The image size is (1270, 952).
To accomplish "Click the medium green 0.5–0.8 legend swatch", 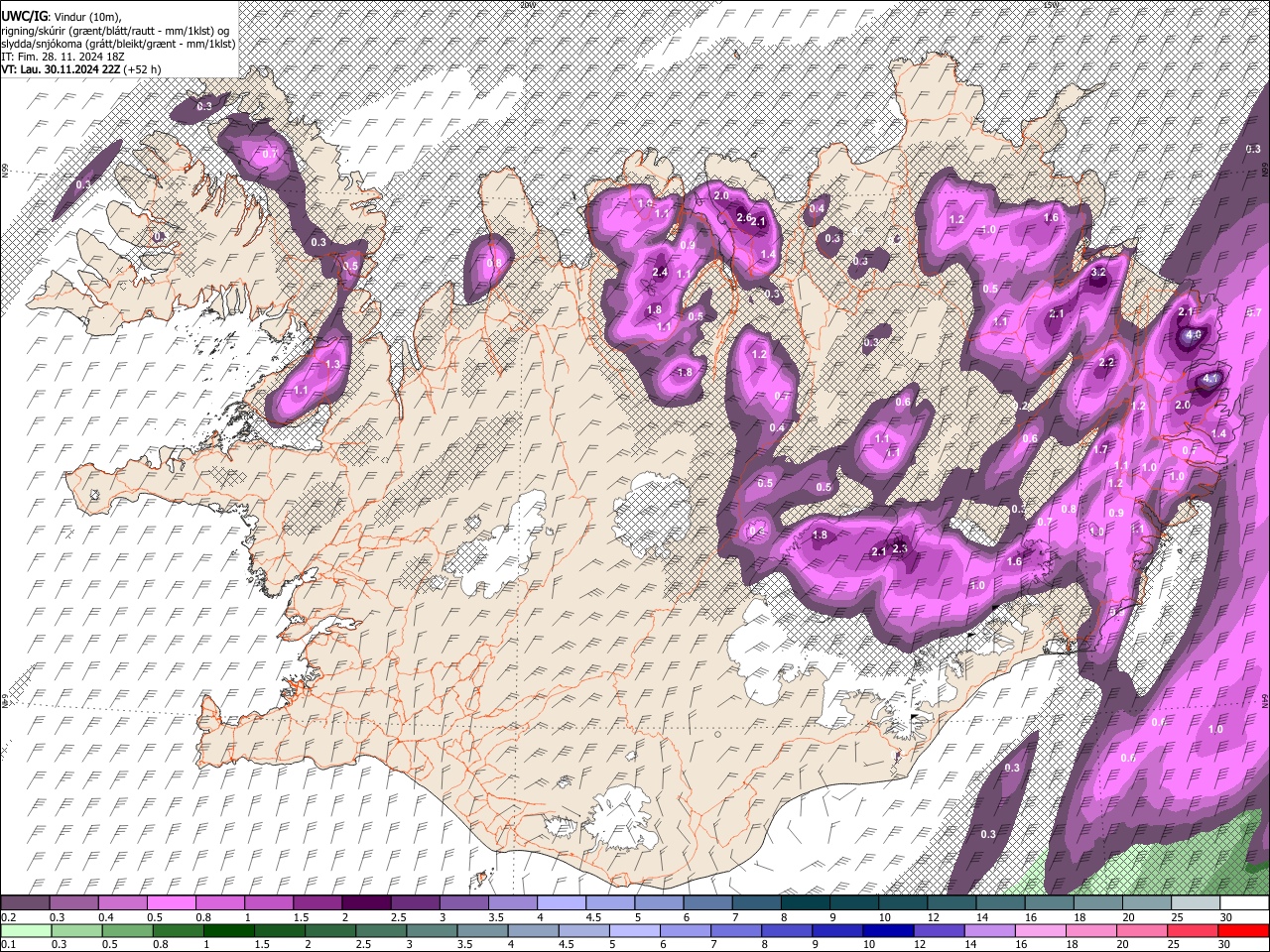I will [127, 930].
